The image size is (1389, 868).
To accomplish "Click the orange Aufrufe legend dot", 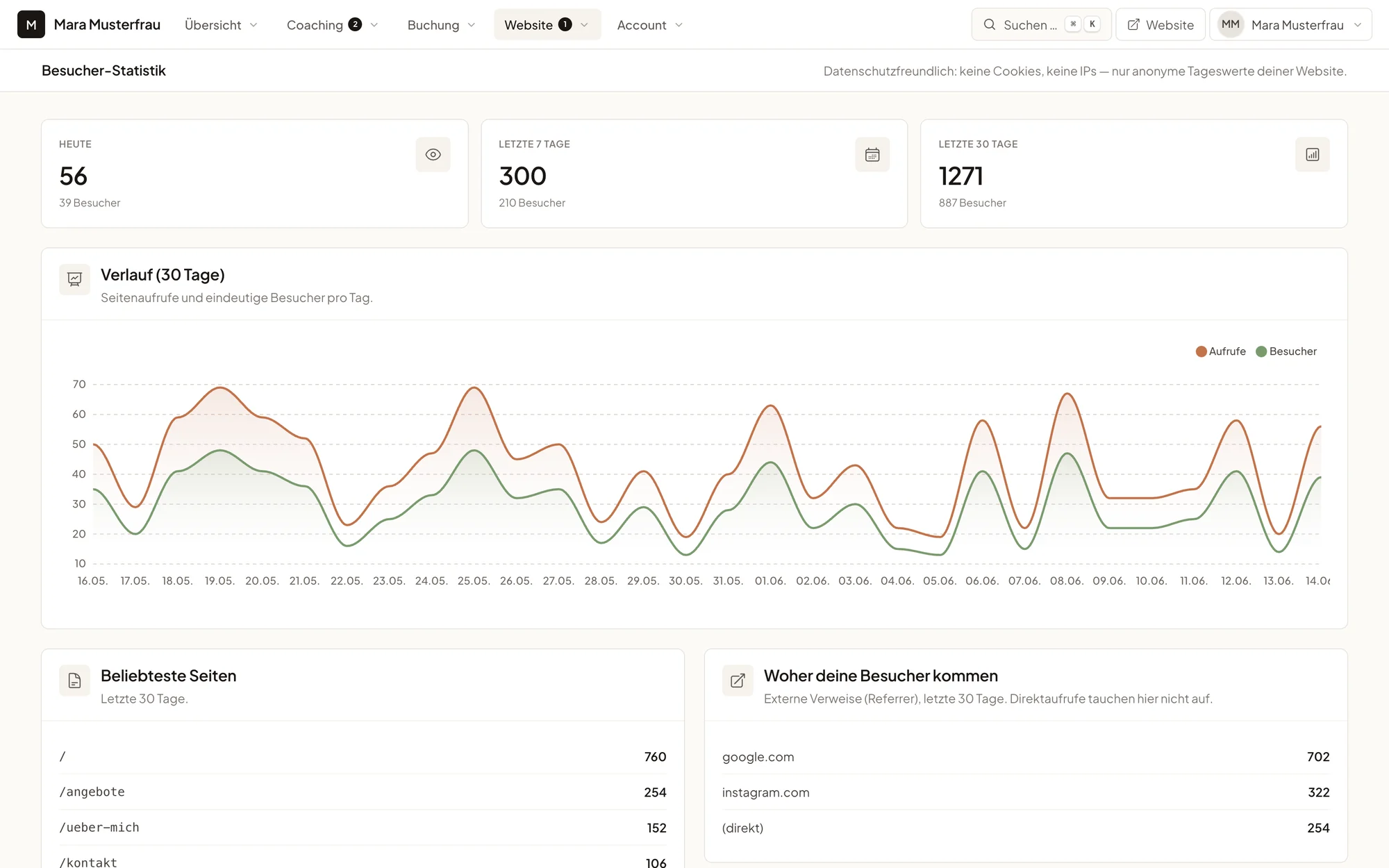I will [x=1201, y=351].
